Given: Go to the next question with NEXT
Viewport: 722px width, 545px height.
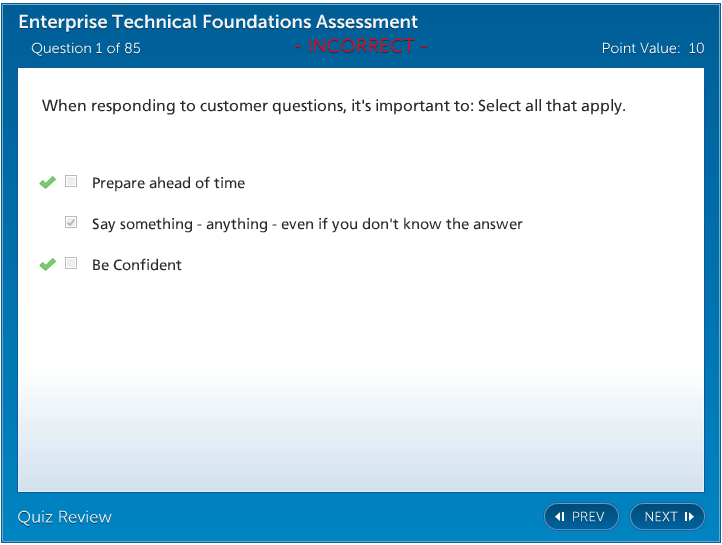Looking at the screenshot, I should 668,517.
